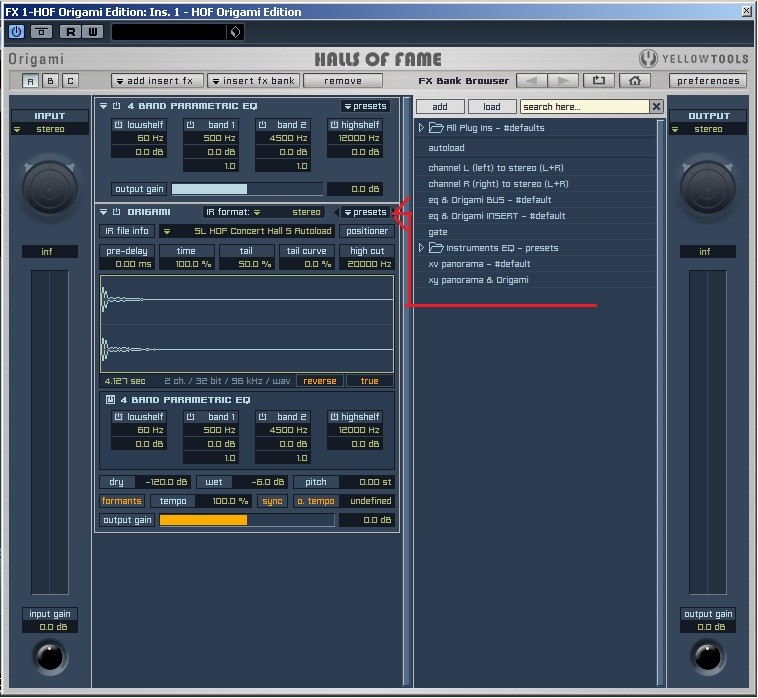Adjust top EQ output gain slider
Image resolution: width=758 pixels, height=698 pixels.
tap(247, 189)
